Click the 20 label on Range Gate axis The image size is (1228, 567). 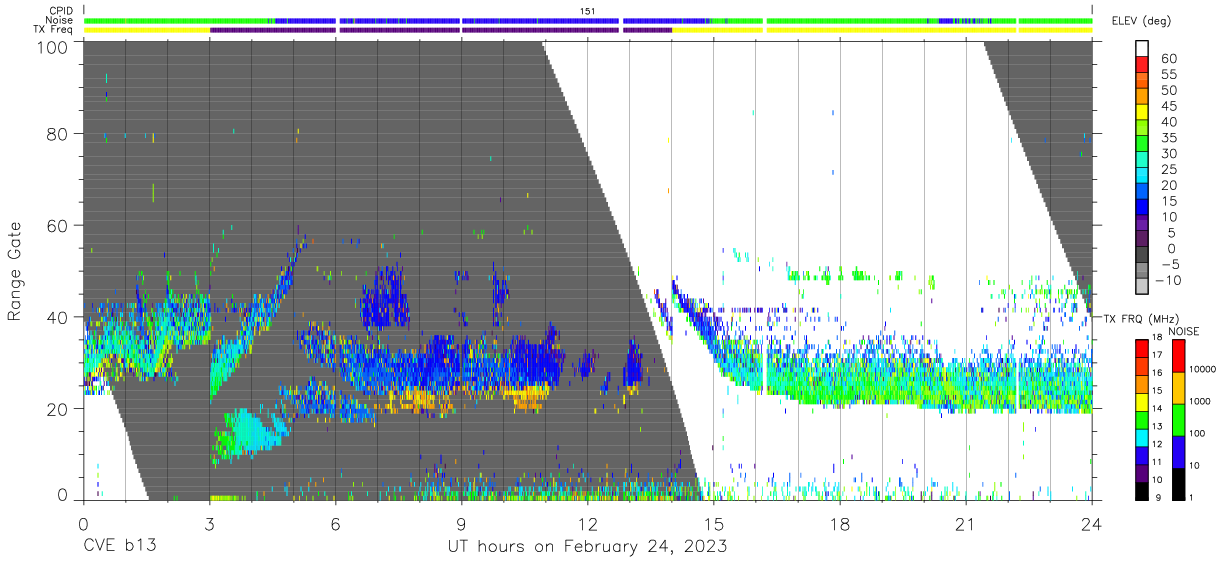[x=59, y=408]
